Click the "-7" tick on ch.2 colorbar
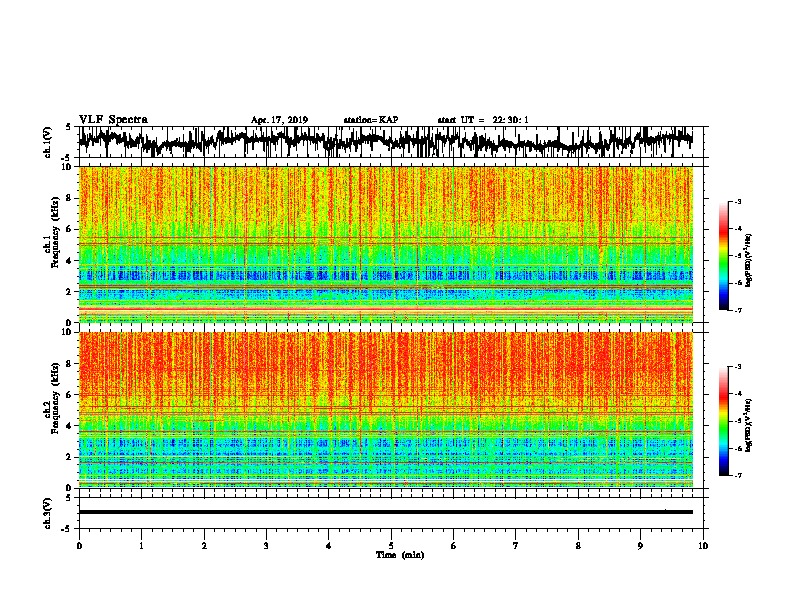 [738, 475]
